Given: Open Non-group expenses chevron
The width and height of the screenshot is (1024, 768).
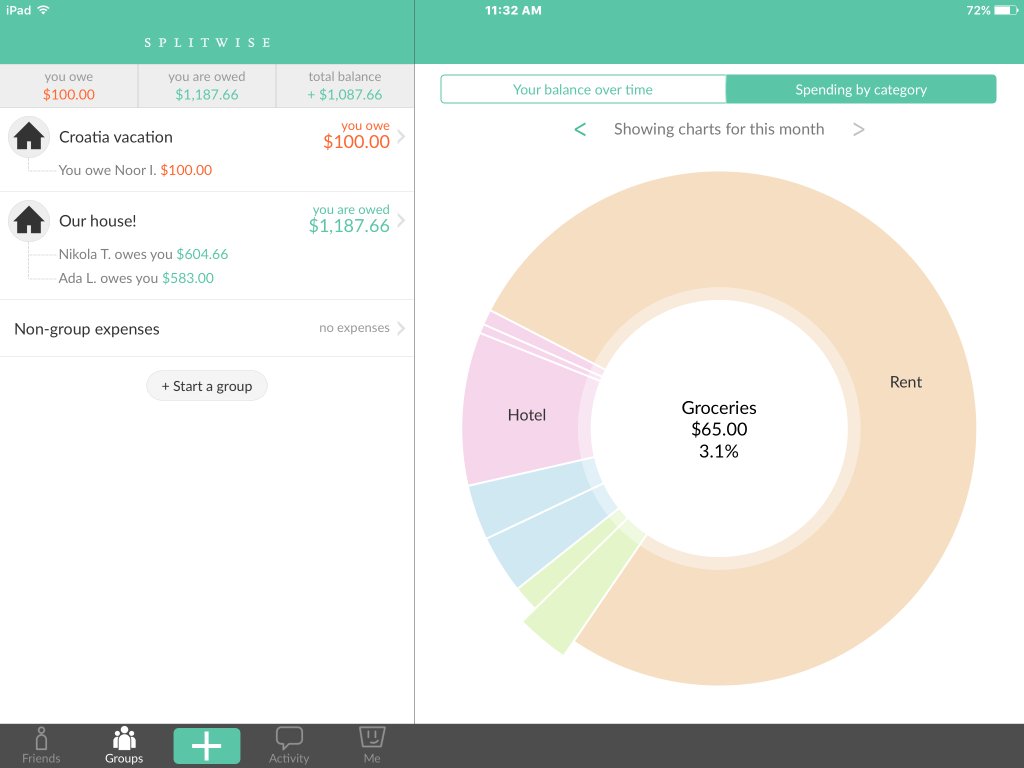Looking at the screenshot, I should (401, 328).
